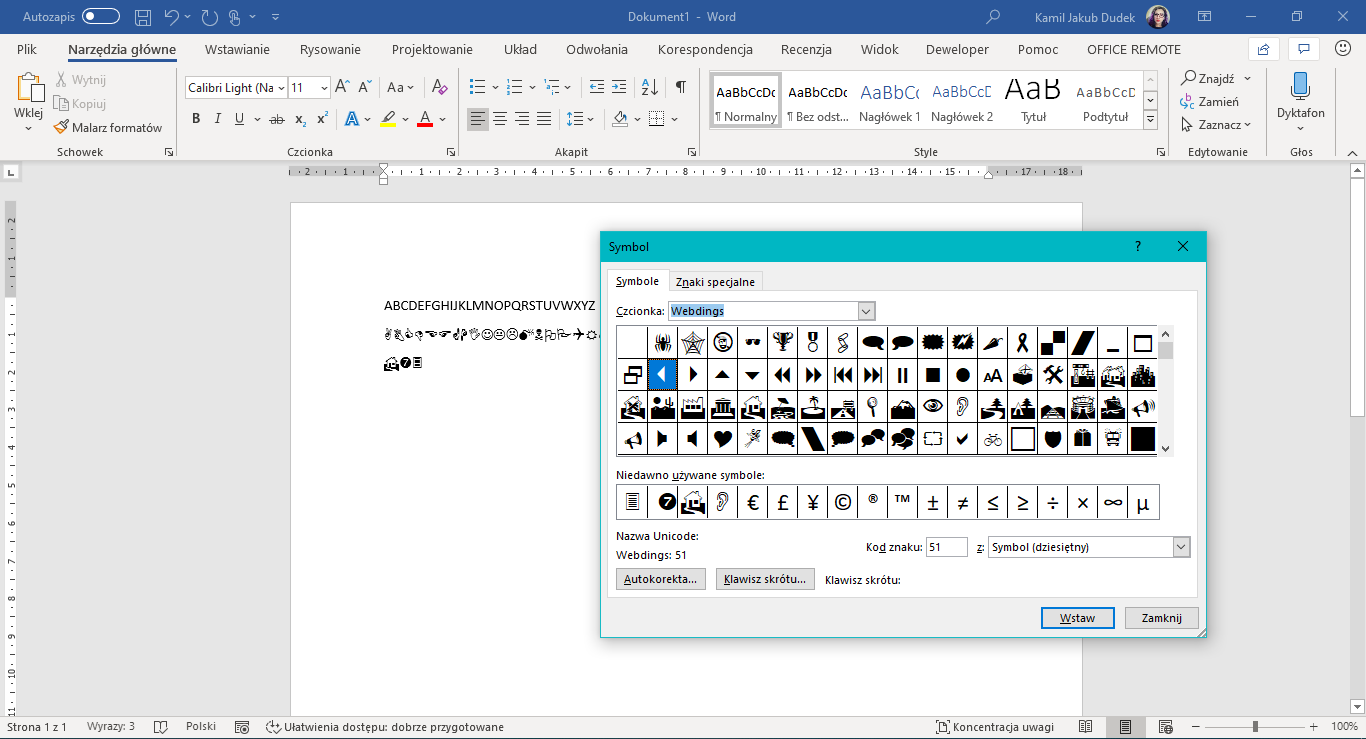This screenshot has width=1366, height=739.
Task: Toggle underline formatting button
Action: [x=239, y=119]
